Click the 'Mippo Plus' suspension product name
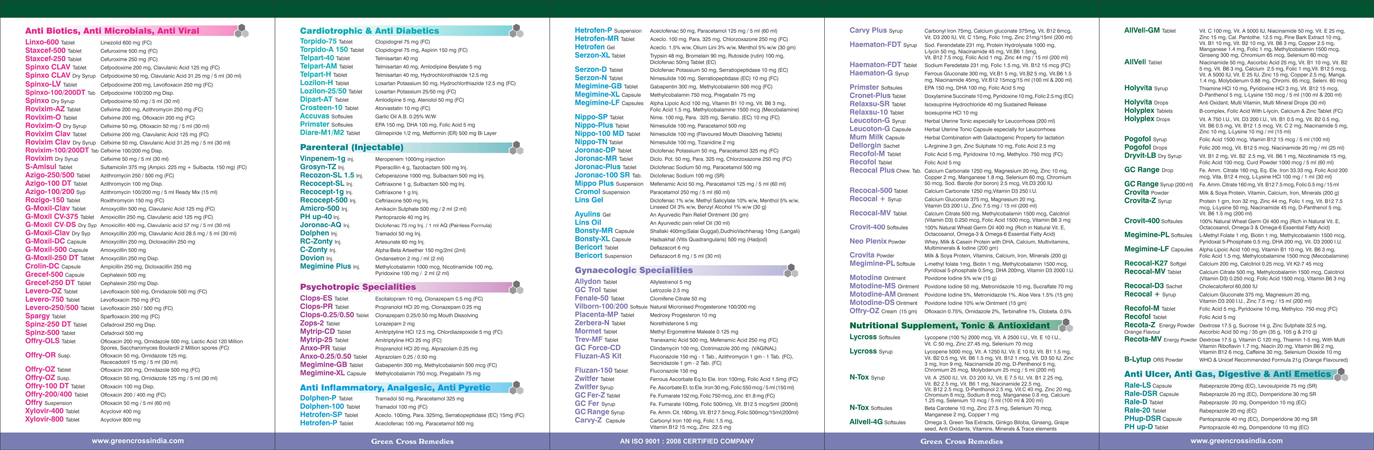 [594, 184]
